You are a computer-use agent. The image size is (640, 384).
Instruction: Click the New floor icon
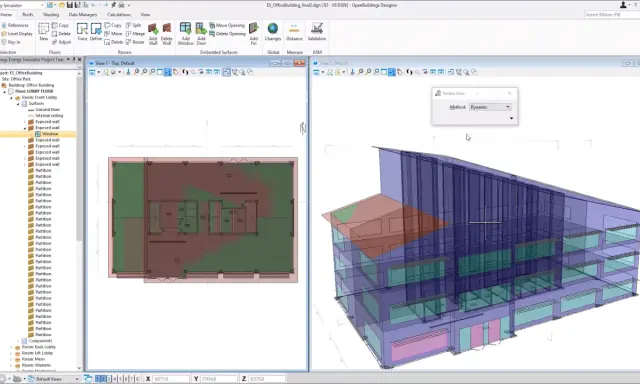tap(43, 29)
